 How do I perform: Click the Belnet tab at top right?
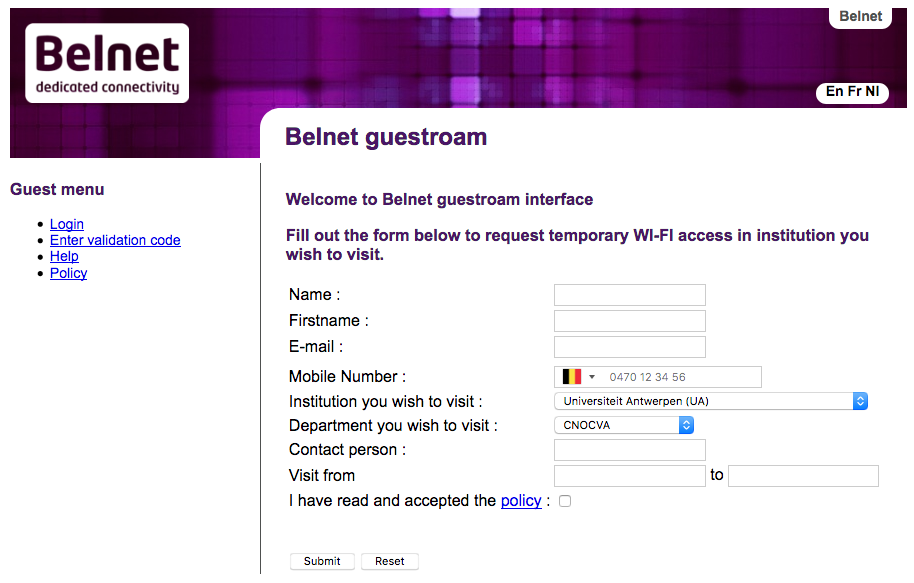pyautogui.click(x=860, y=16)
